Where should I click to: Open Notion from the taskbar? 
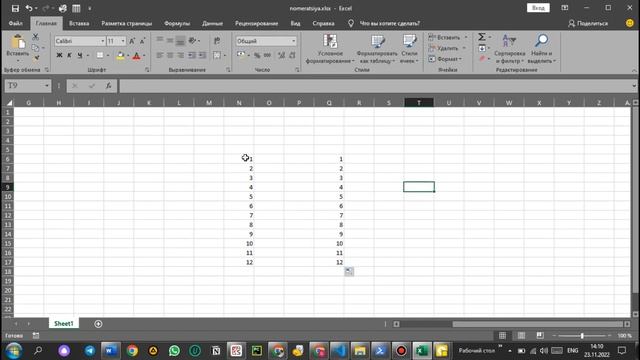pyautogui.click(x=216, y=351)
